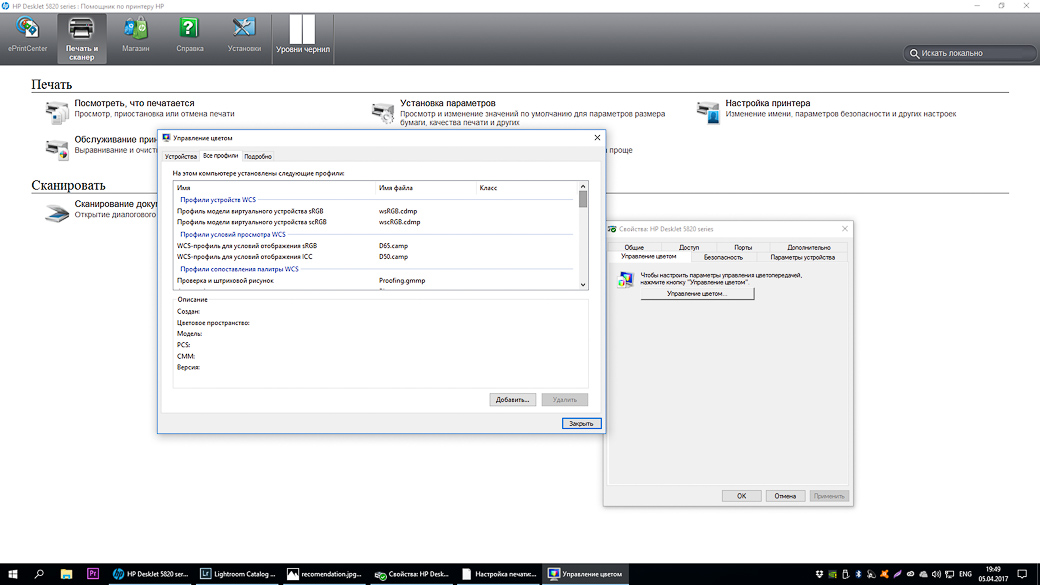Click the Закрыть button
Image resolution: width=1040 pixels, height=585 pixels.
[x=582, y=423]
